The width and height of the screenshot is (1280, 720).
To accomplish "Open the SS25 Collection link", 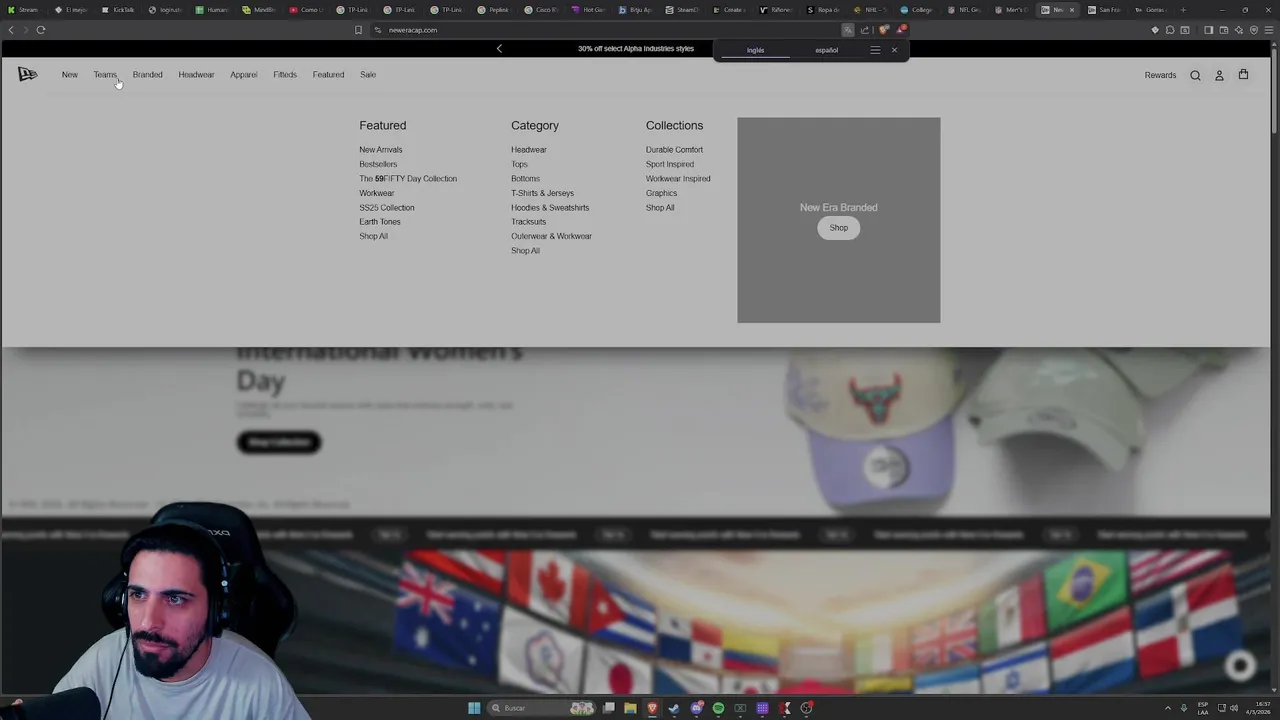I will click(387, 208).
